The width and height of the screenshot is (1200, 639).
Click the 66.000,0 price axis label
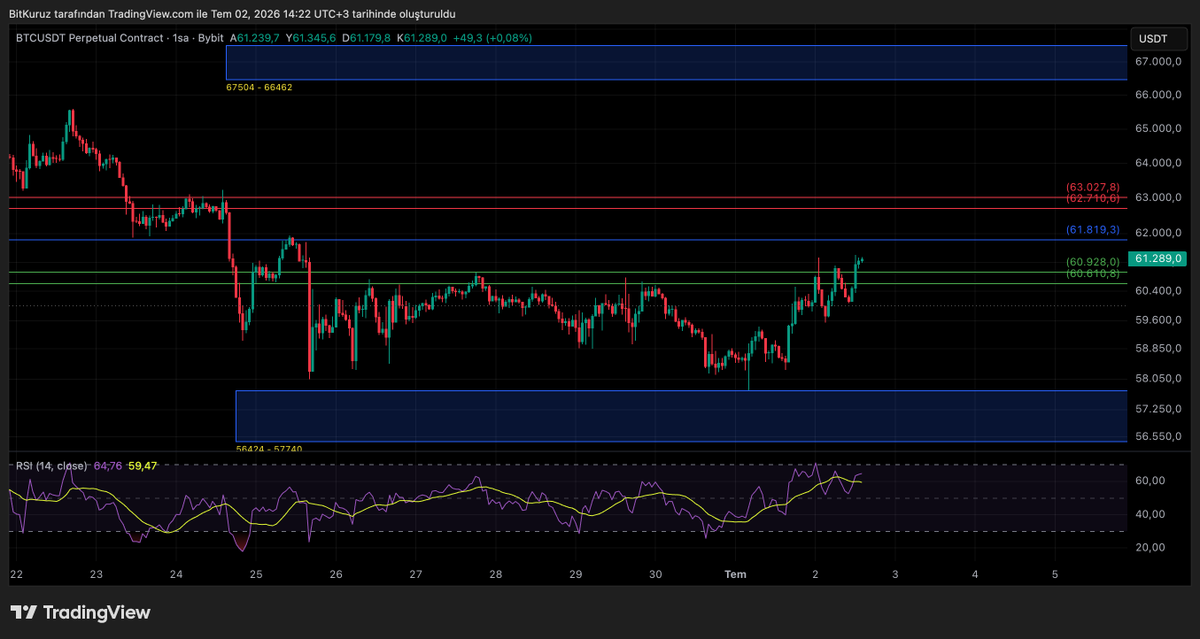[1158, 95]
